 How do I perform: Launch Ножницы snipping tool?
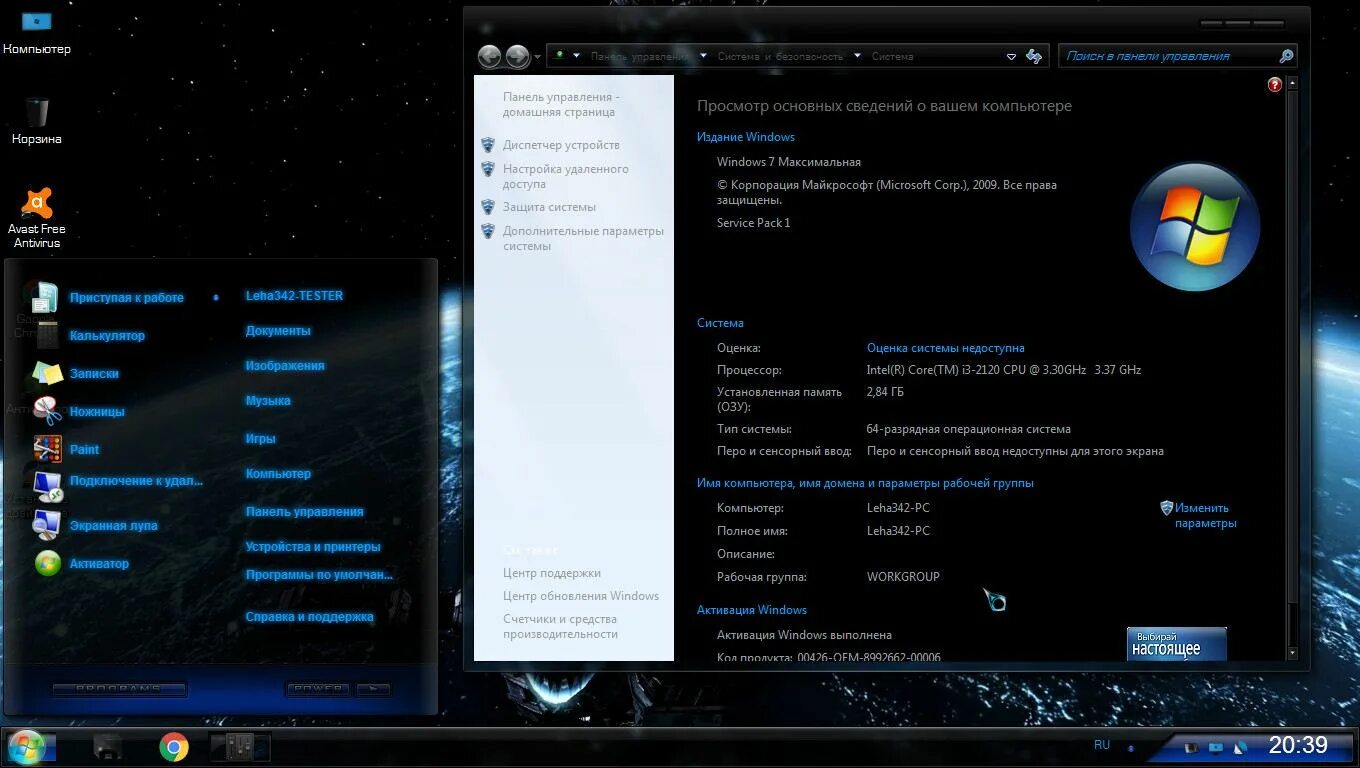click(x=97, y=411)
